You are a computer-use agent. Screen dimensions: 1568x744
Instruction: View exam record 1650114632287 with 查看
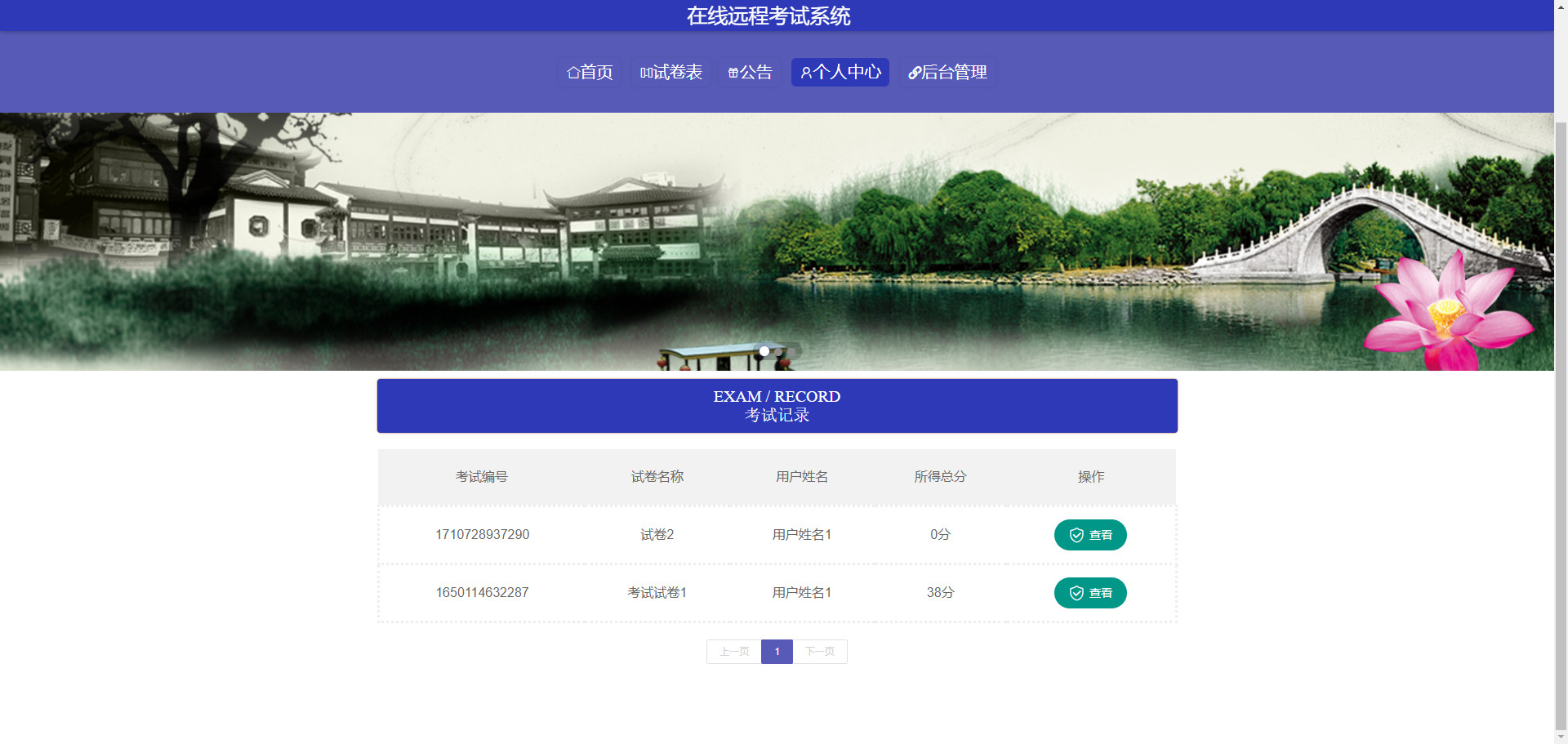(1090, 593)
